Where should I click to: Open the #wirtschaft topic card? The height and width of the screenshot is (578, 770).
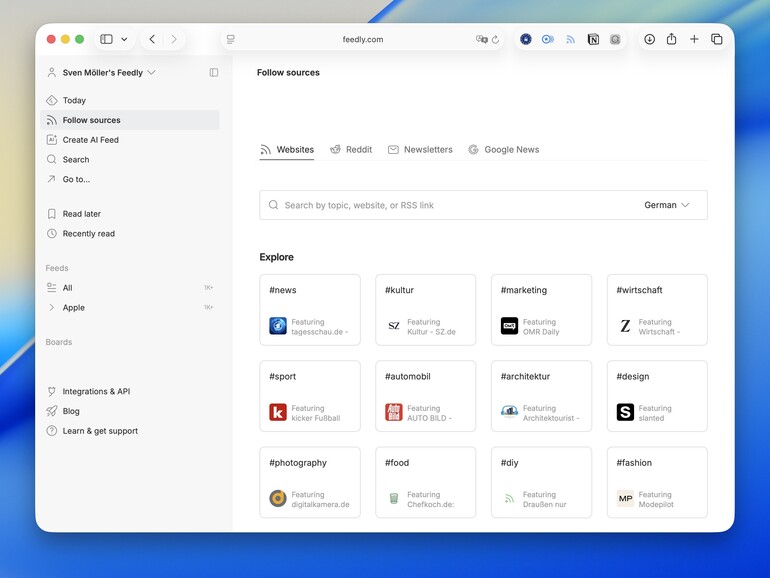coord(658,310)
